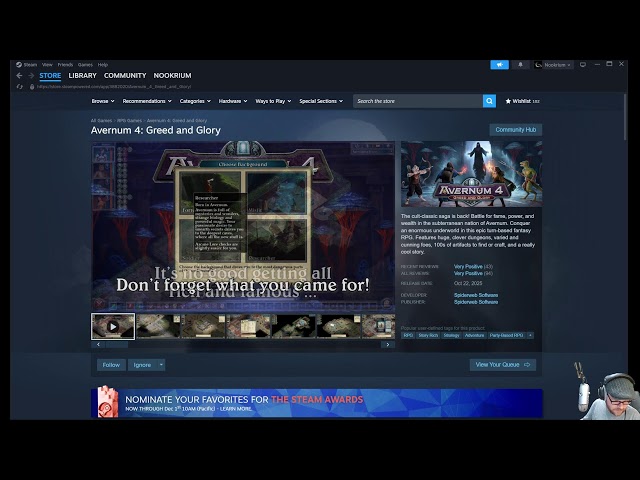Expand more tags with plus button
Image resolution: width=640 pixels, height=480 pixels.
coord(530,335)
